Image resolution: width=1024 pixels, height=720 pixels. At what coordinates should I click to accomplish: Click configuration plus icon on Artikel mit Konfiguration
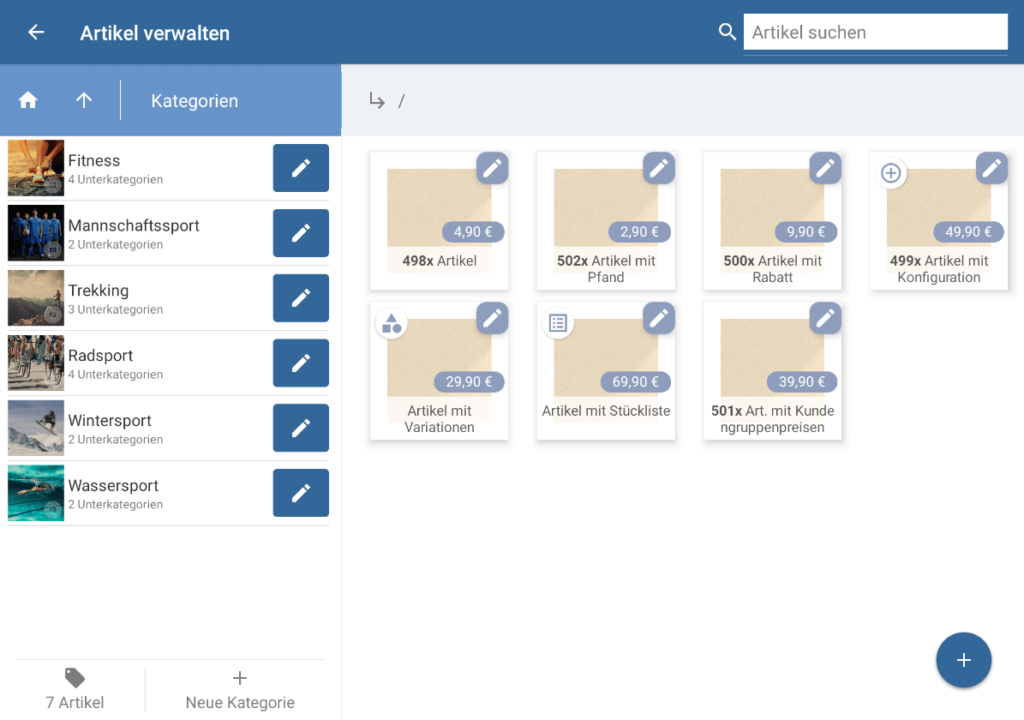point(890,173)
